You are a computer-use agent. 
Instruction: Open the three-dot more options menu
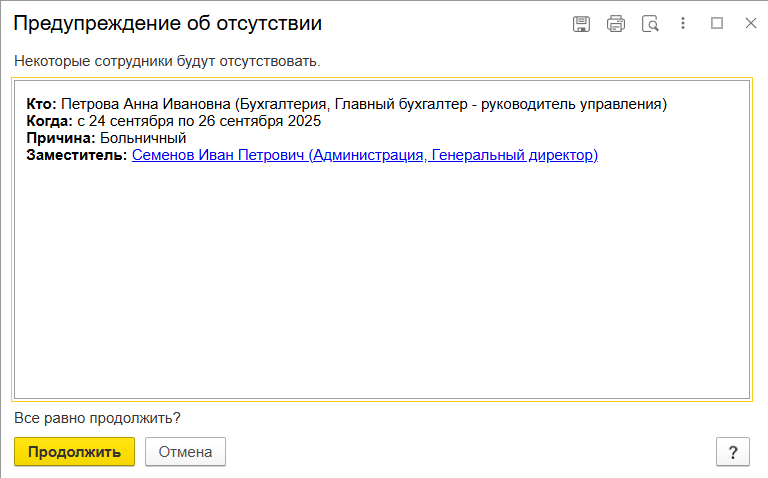click(x=684, y=23)
